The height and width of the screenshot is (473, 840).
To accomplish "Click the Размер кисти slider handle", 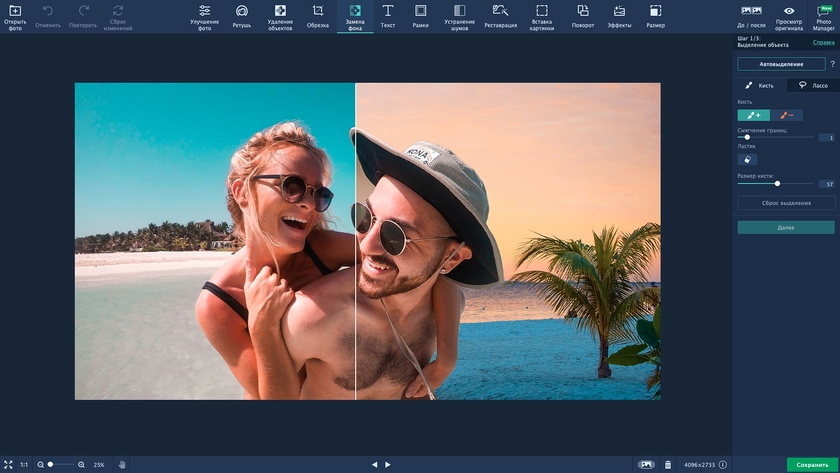I will point(777,184).
